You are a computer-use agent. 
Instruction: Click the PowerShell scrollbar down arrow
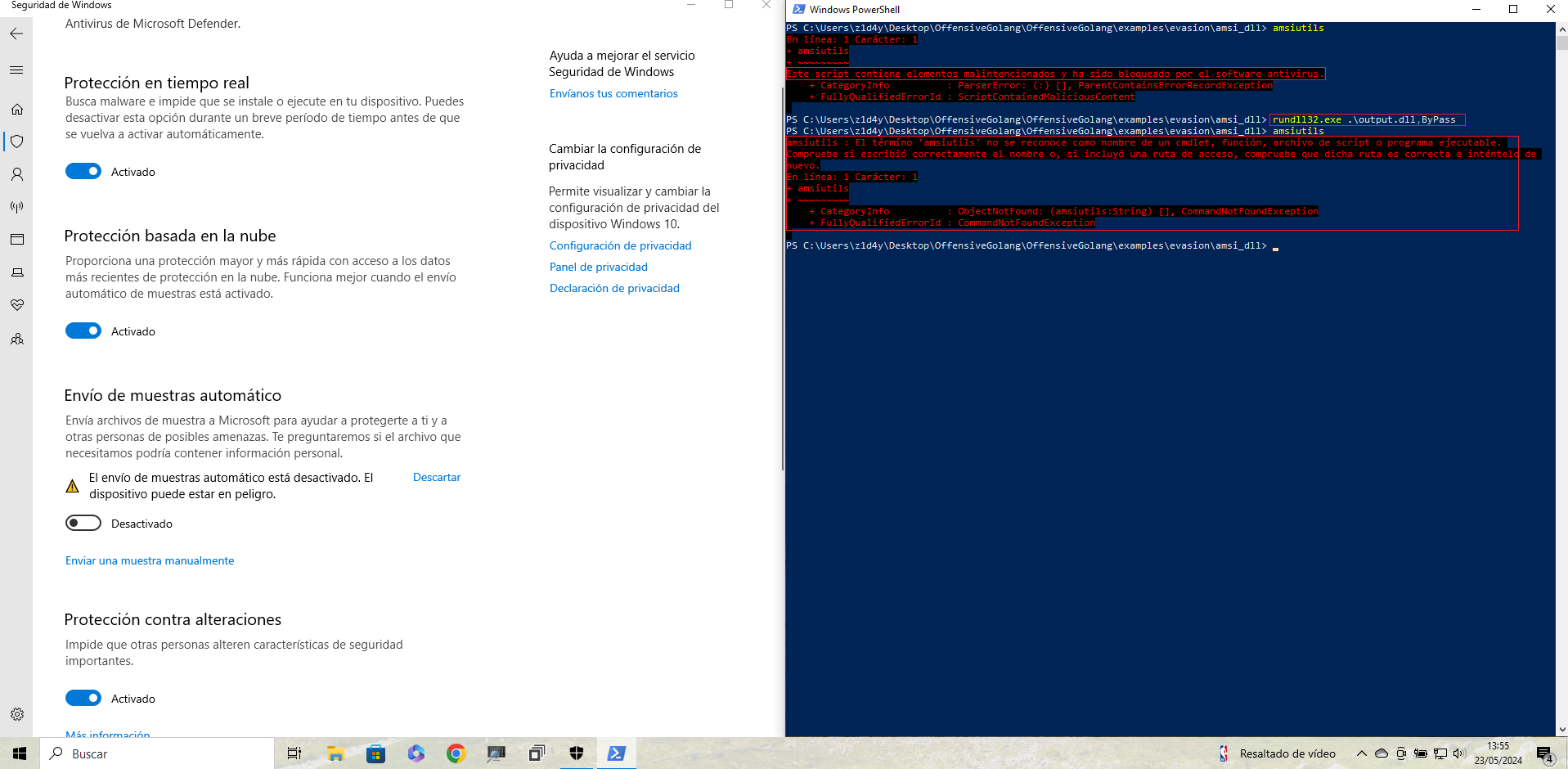point(1561,730)
